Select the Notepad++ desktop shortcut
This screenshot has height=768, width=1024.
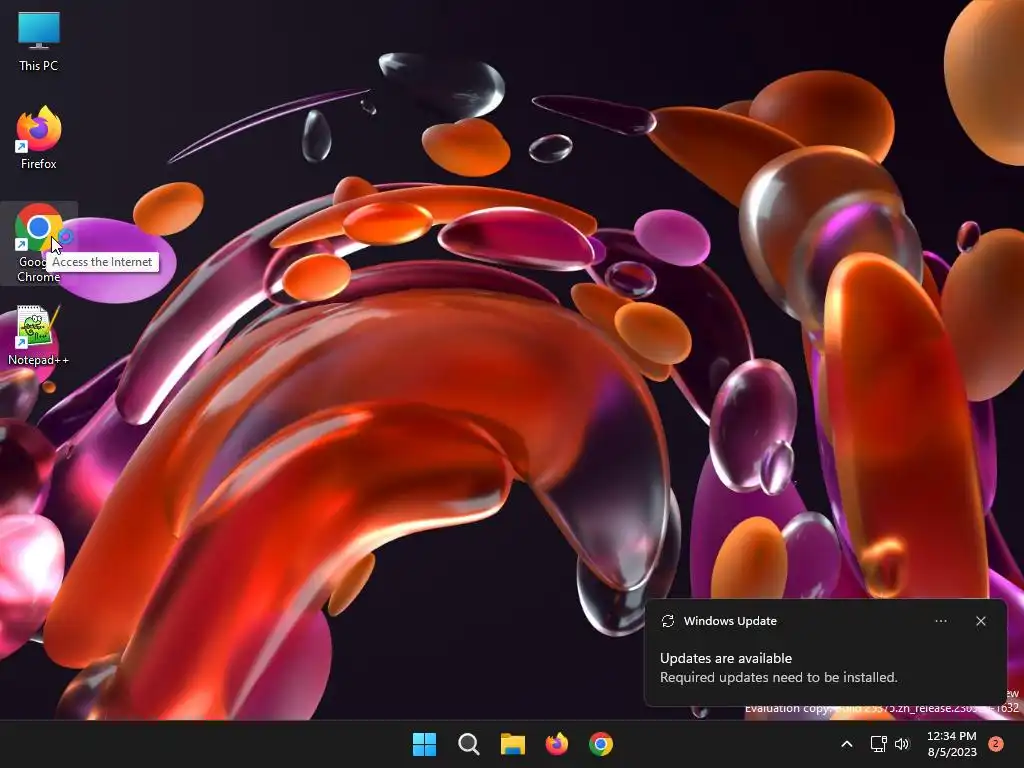pyautogui.click(x=39, y=336)
